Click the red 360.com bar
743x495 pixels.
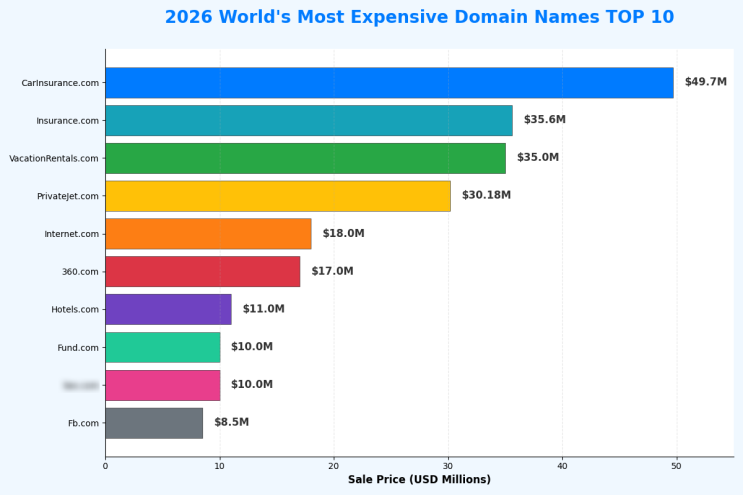click(203, 271)
